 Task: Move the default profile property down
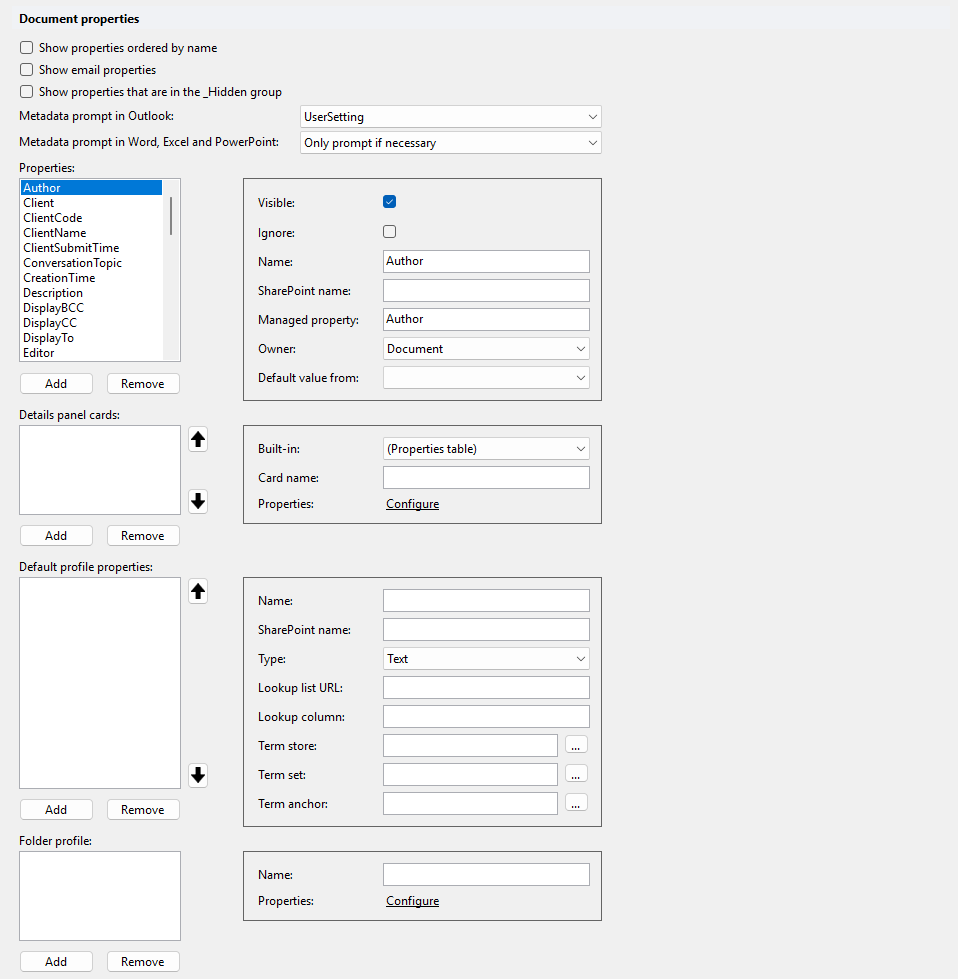pos(198,775)
